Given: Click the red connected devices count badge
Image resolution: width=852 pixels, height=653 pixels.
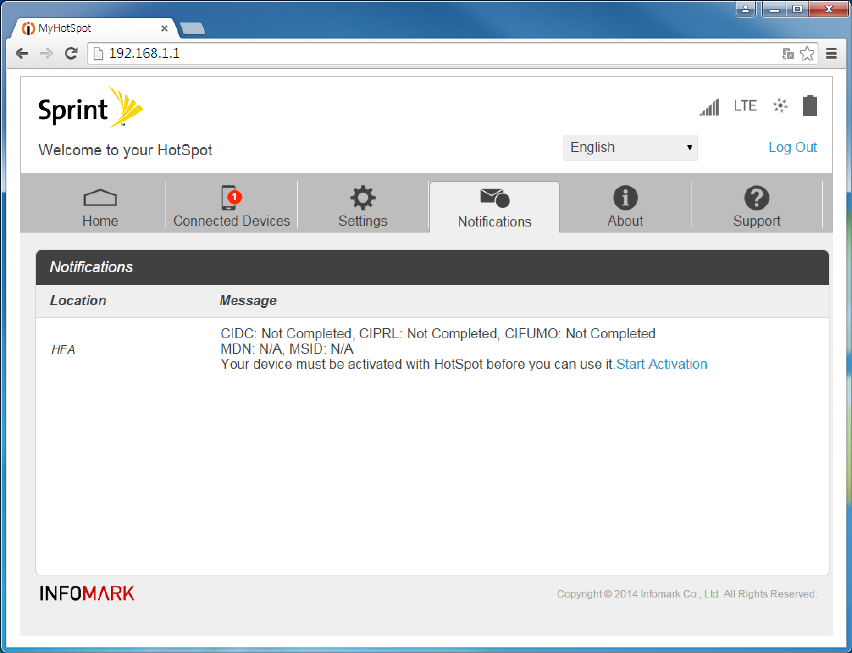Looking at the screenshot, I should [x=234, y=197].
